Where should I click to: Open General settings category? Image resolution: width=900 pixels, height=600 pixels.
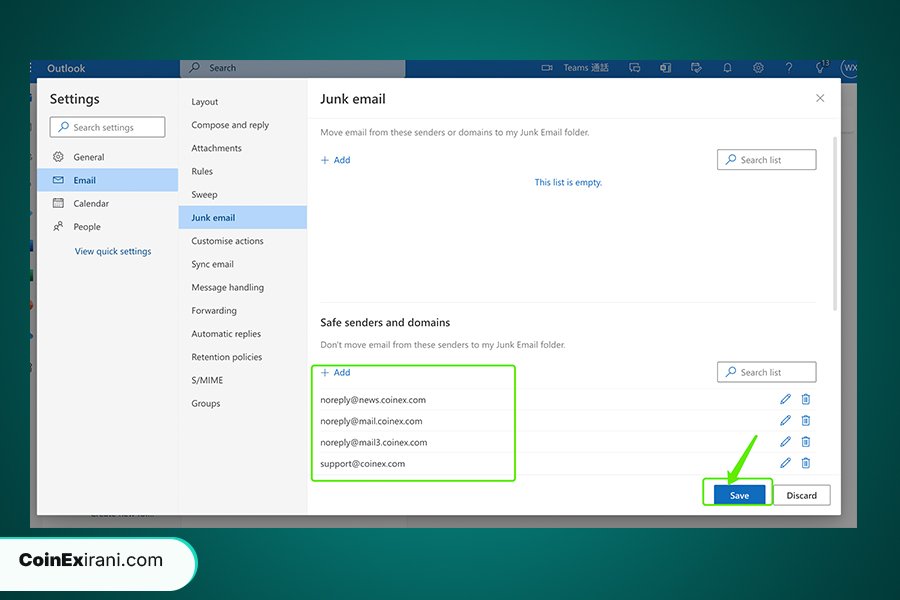point(107,157)
